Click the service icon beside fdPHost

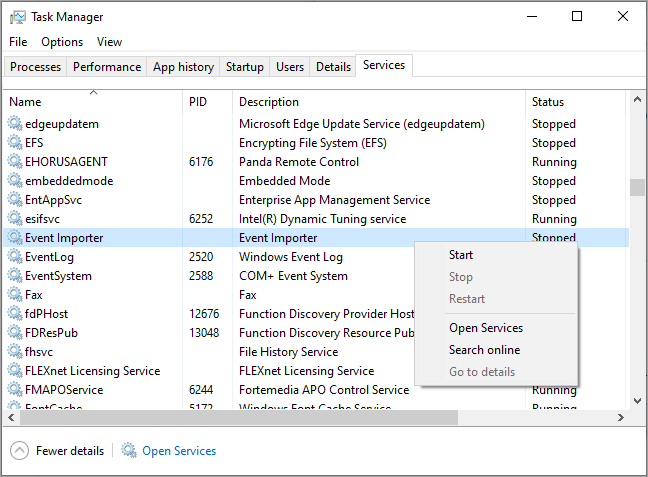point(15,314)
